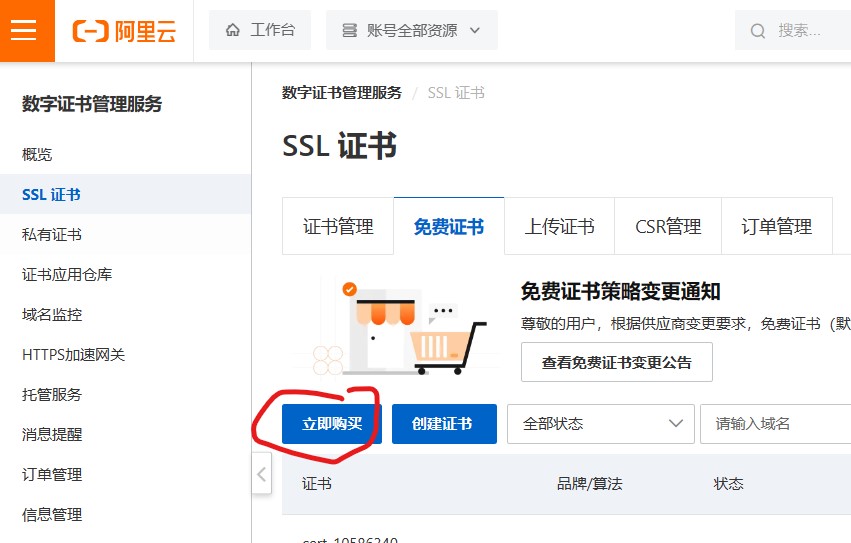Switch to the 证书管理 tab

click(338, 226)
